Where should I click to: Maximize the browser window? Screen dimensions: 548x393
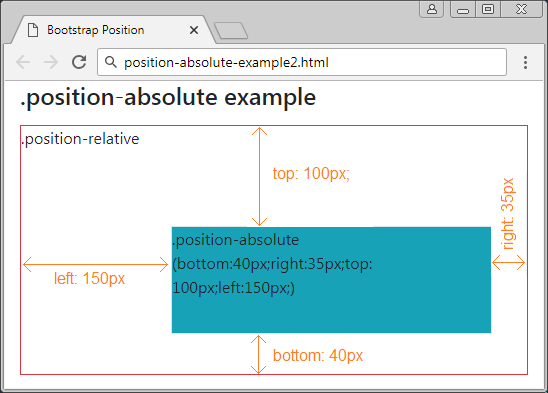[x=488, y=9]
